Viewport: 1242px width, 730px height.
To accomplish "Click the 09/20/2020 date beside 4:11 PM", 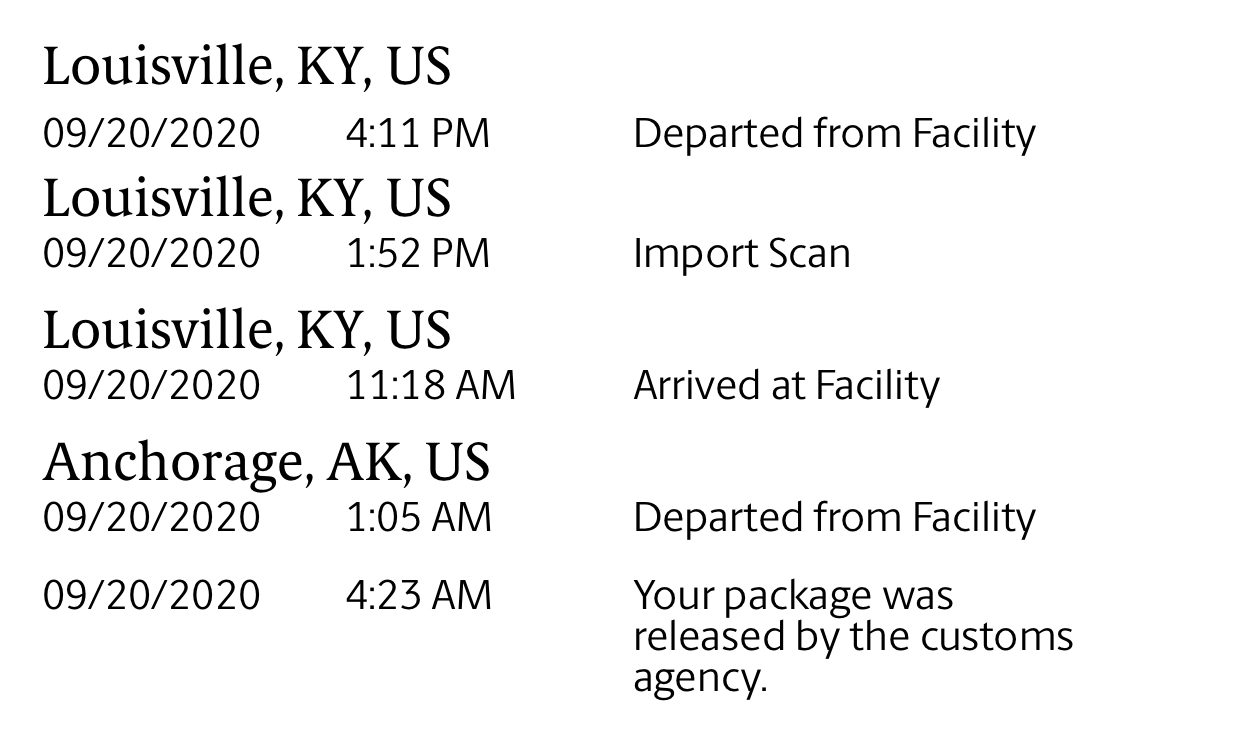I will tap(151, 134).
